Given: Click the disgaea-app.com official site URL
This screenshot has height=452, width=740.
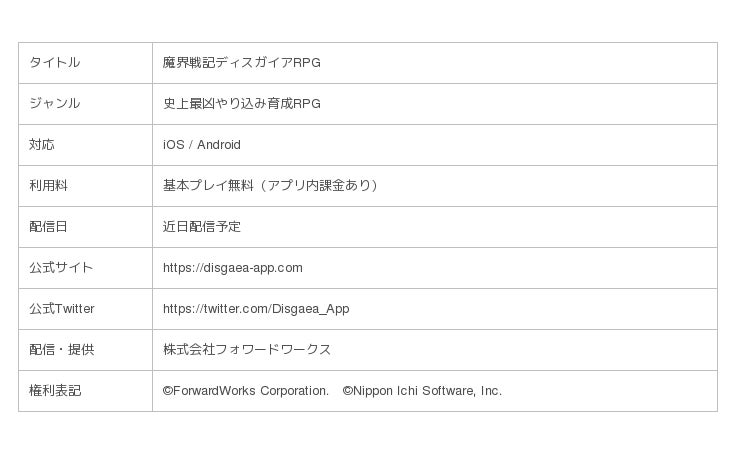Looking at the screenshot, I should 233,268.
